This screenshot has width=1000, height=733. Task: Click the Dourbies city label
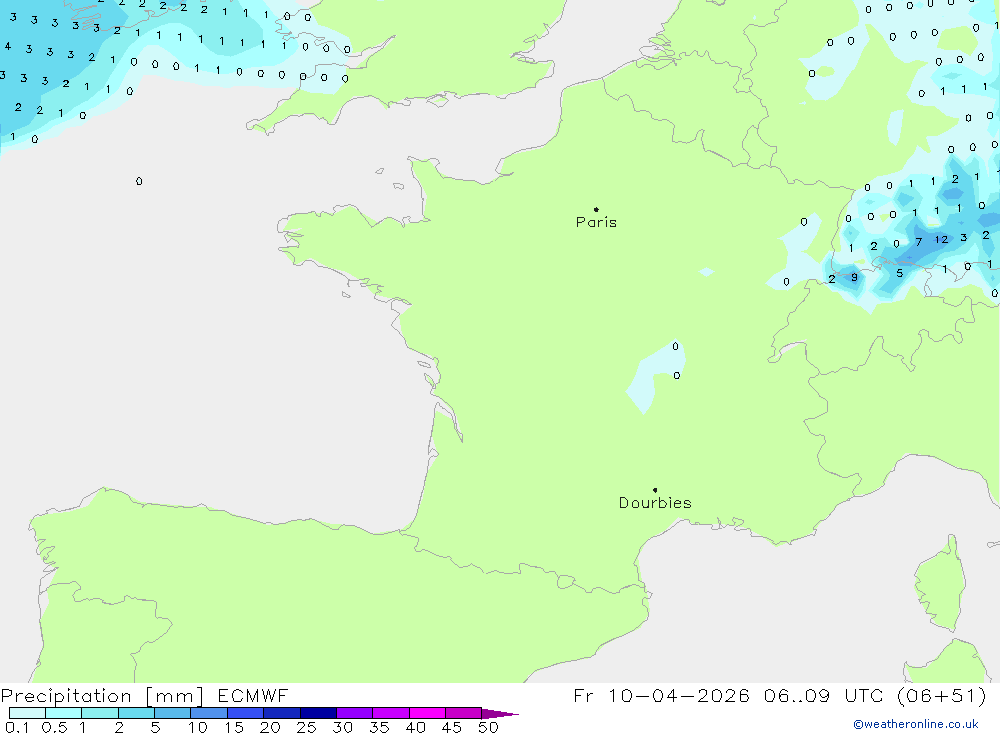tap(655, 503)
